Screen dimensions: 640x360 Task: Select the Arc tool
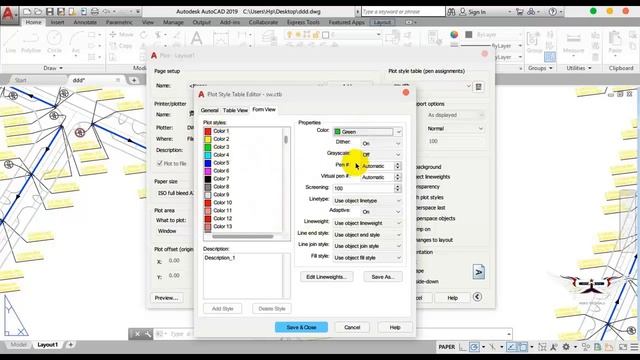tap(76, 42)
